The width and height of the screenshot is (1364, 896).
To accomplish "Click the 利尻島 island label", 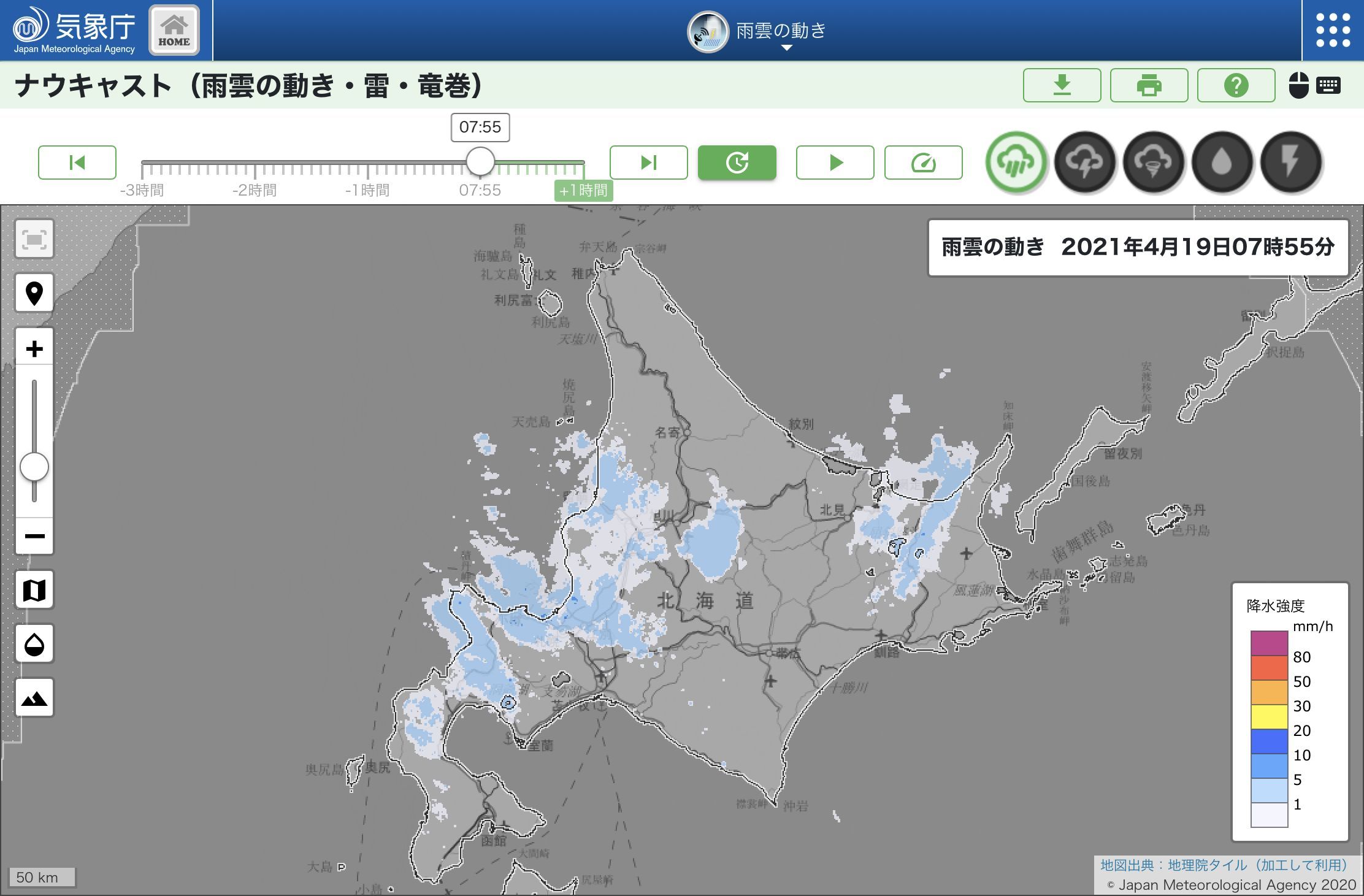I will [551, 322].
